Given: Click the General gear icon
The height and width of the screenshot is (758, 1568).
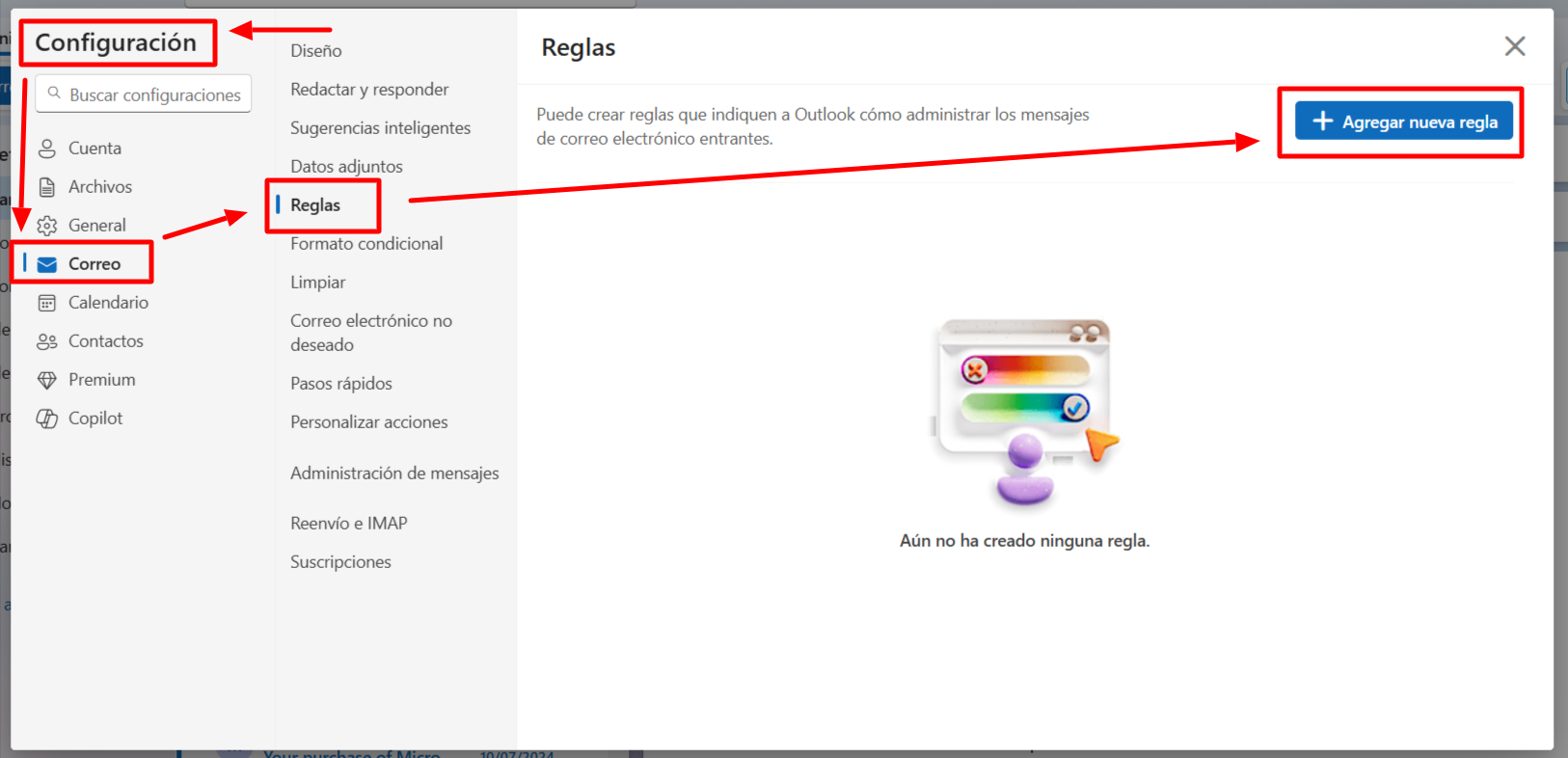Looking at the screenshot, I should (x=46, y=226).
